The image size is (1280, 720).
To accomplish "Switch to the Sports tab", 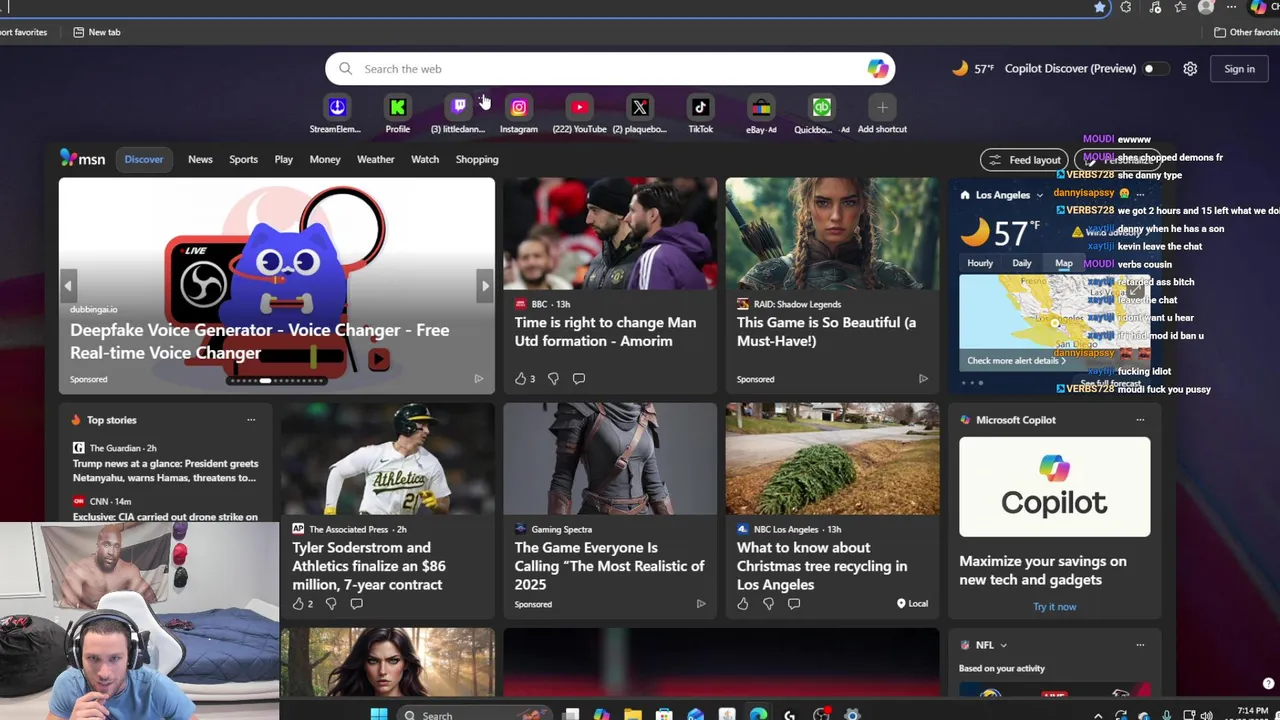I will click(243, 159).
